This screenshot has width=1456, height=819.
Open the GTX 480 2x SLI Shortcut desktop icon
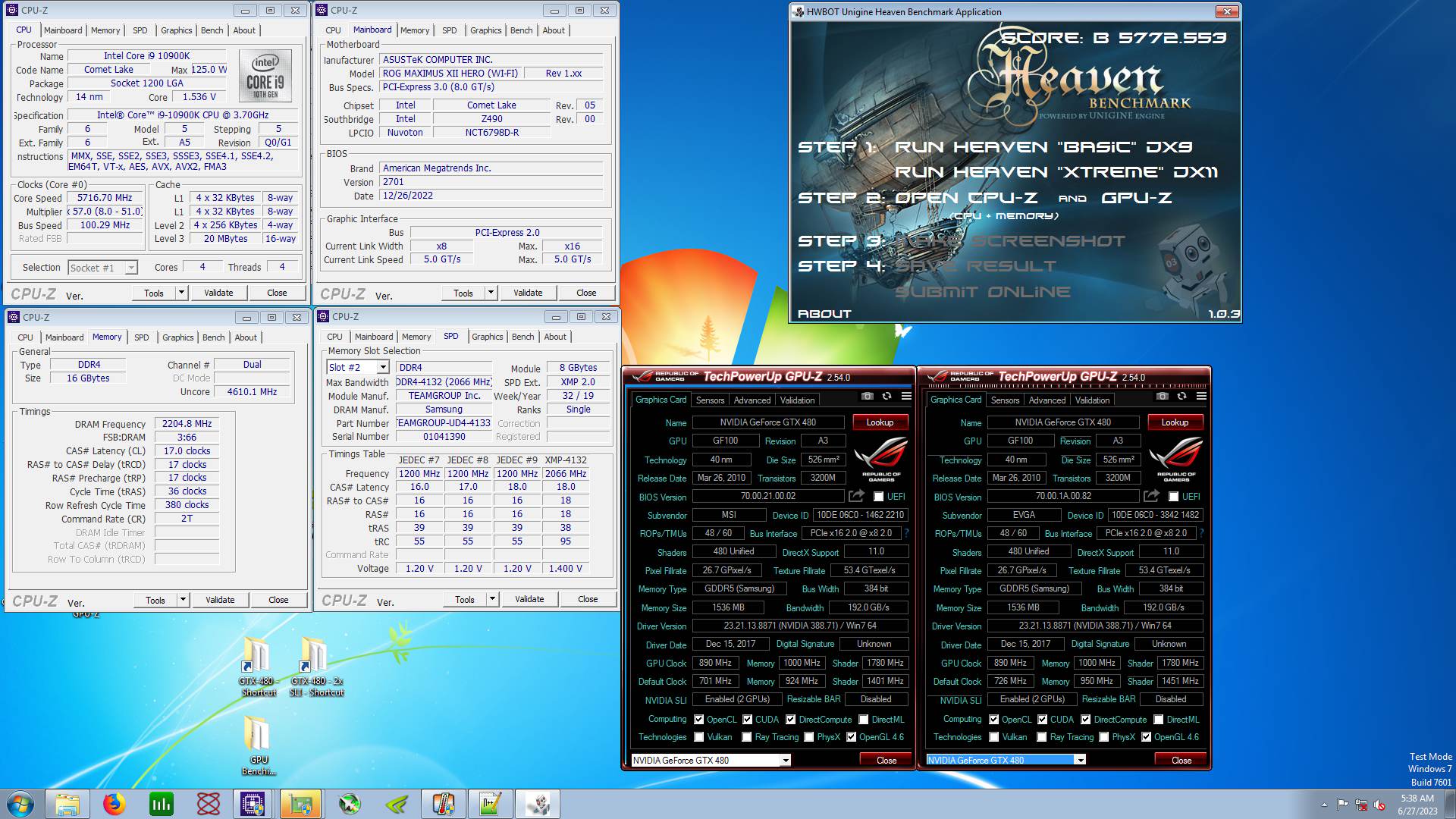pos(315,667)
